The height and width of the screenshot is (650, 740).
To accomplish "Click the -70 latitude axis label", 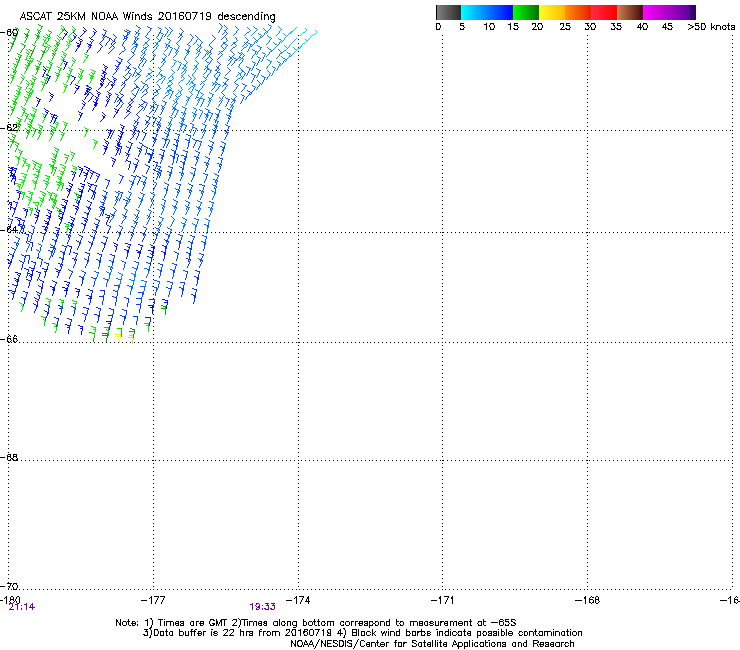I will pos(9,586).
